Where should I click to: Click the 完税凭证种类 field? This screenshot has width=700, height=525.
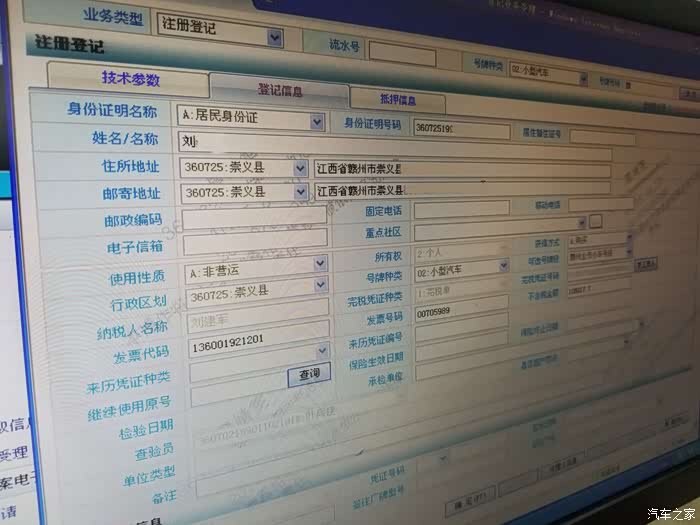[x=462, y=289]
